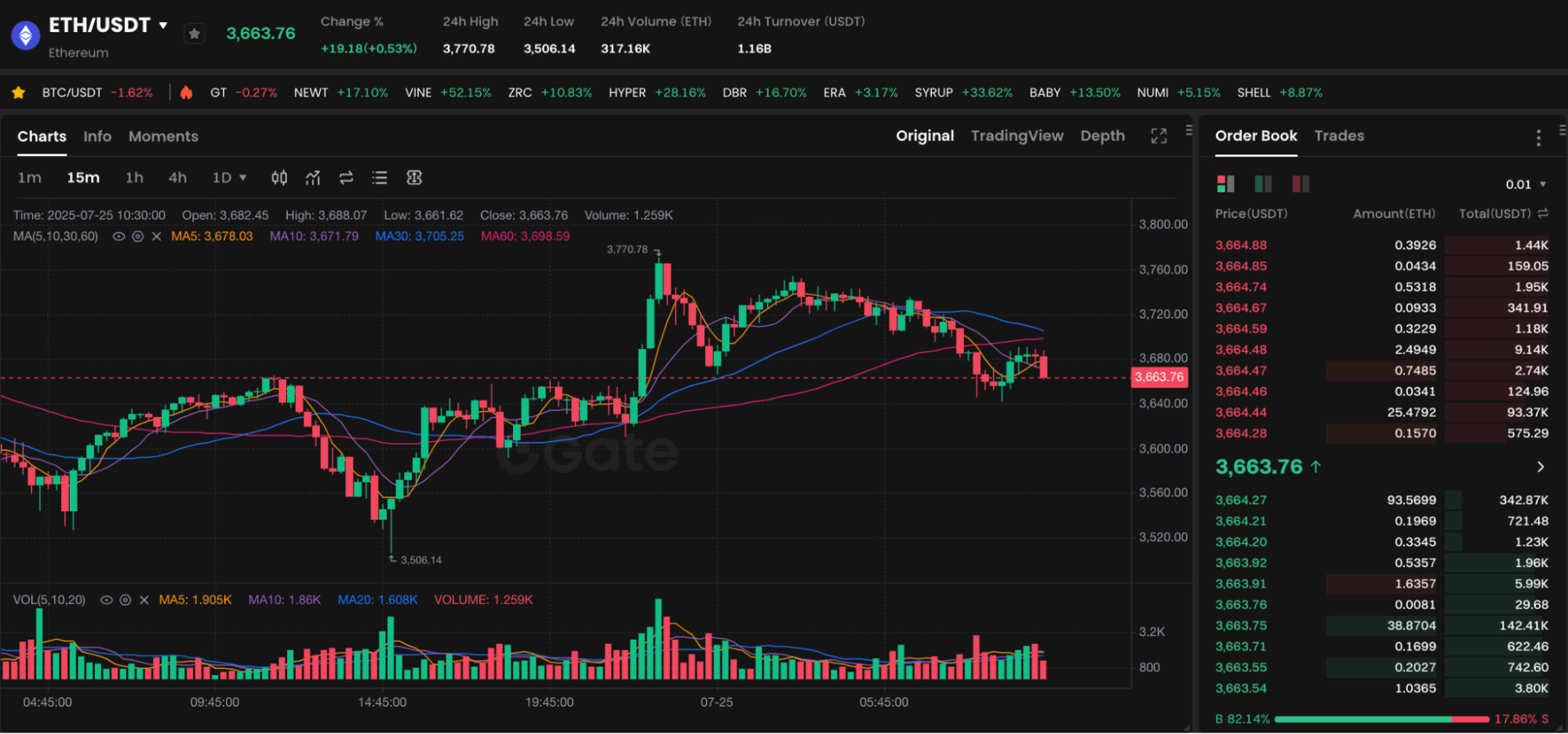
Task: Select the Depth chart view
Action: pyautogui.click(x=1102, y=136)
